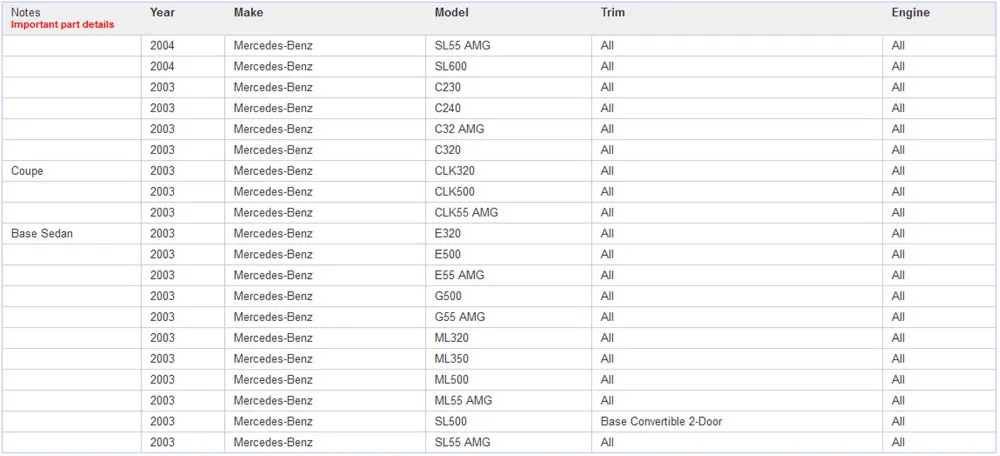Click the E500 model cell
Image resolution: width=1000 pixels, height=456 pixels.
[448, 254]
